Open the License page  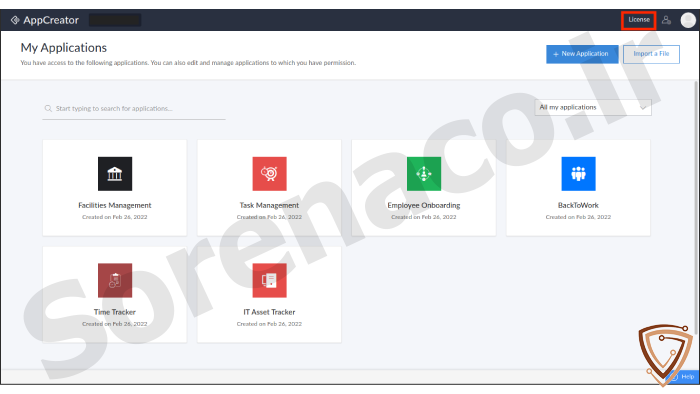pyautogui.click(x=638, y=20)
